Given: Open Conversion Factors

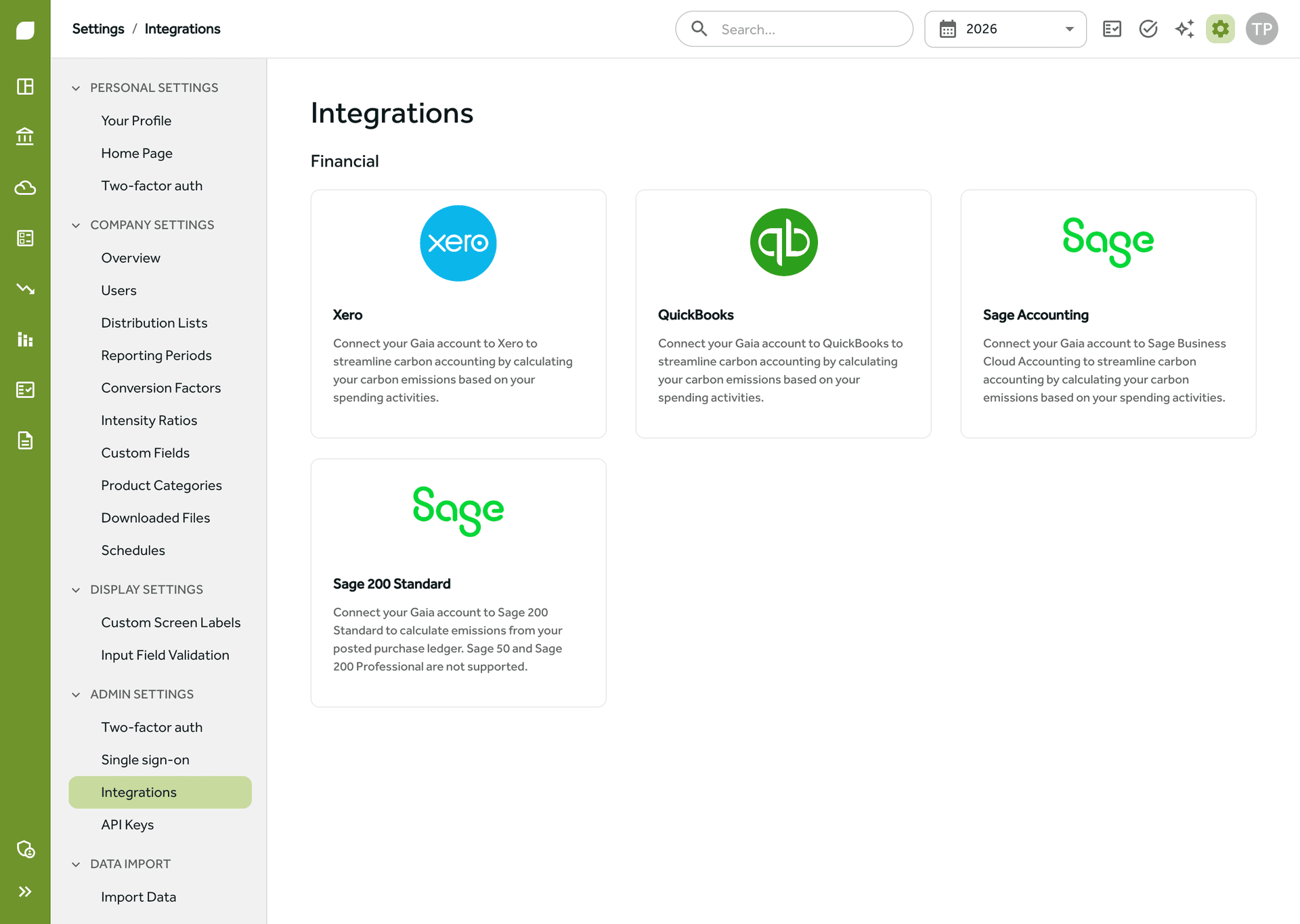Looking at the screenshot, I should coord(161,388).
